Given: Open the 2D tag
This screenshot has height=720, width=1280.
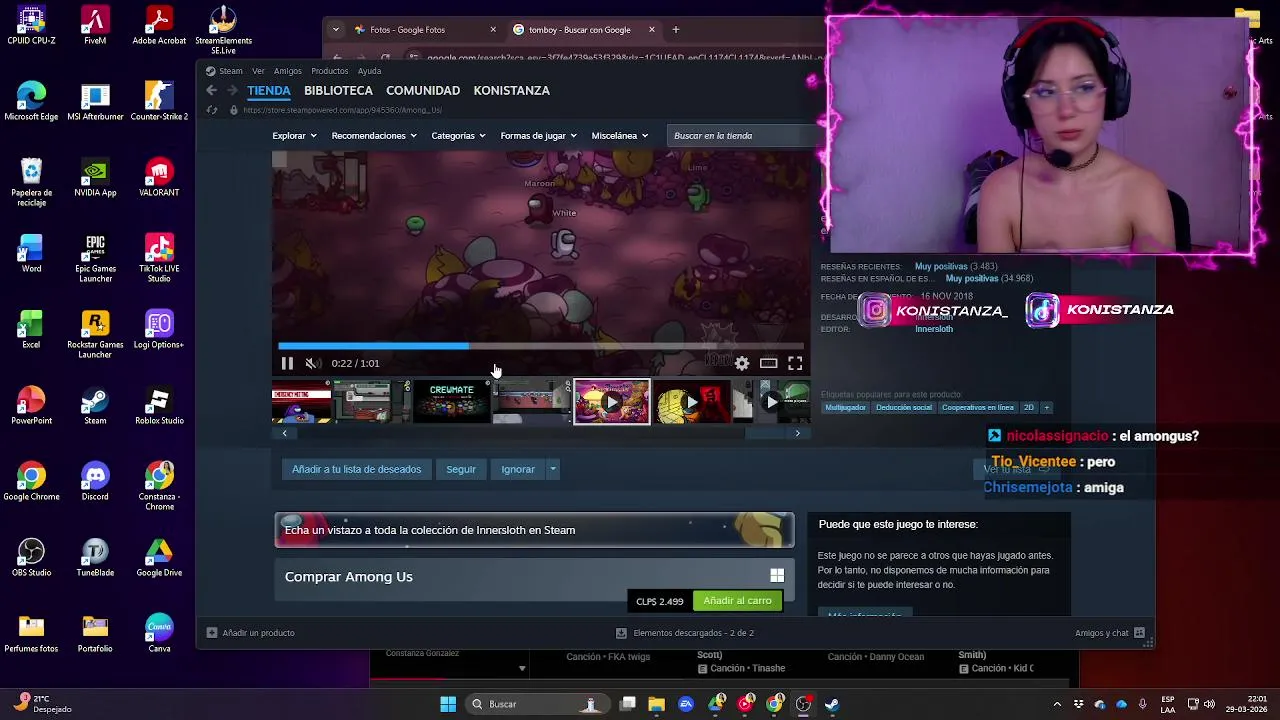Looking at the screenshot, I should (x=1029, y=407).
